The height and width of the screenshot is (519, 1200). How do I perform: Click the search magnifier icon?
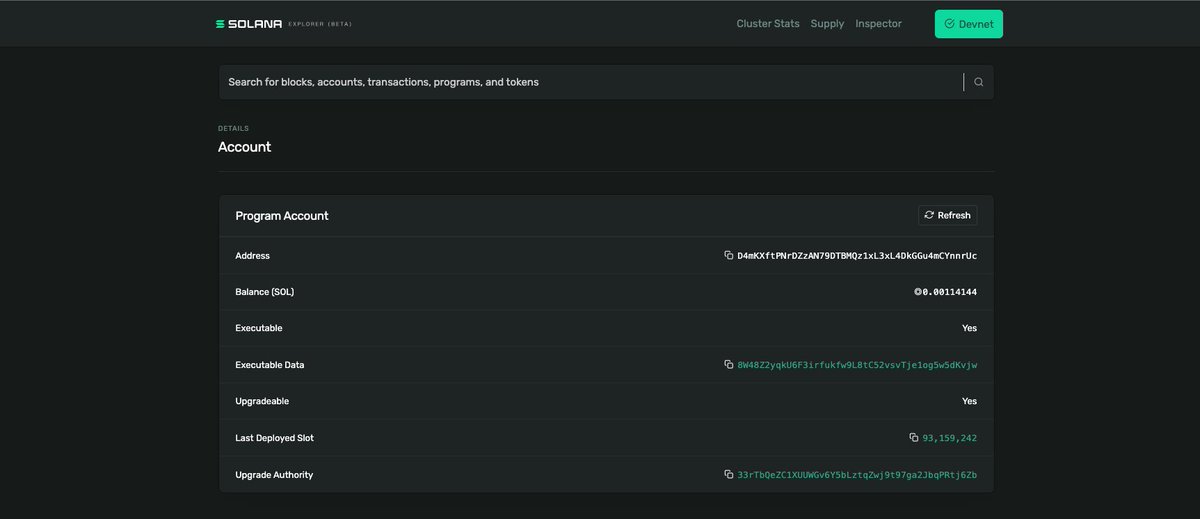click(x=979, y=82)
